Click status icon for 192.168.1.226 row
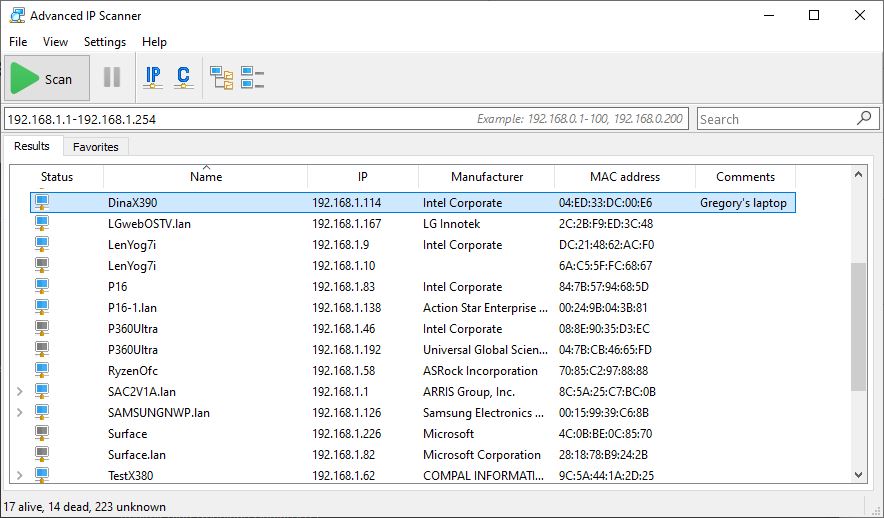This screenshot has height=518, width=884. [41, 433]
